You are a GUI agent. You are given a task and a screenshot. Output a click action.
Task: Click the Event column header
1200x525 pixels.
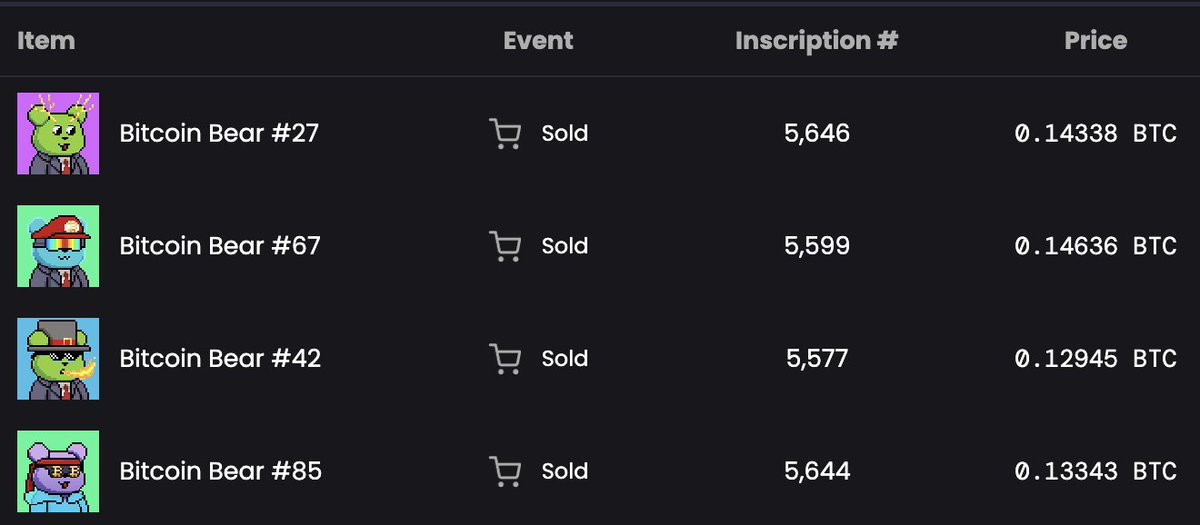pos(538,41)
